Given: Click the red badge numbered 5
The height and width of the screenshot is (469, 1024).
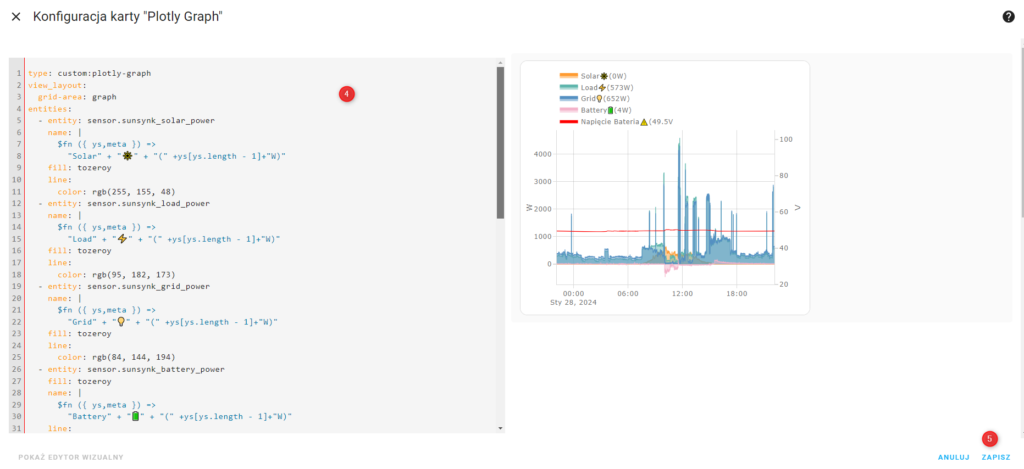Looking at the screenshot, I should (x=989, y=438).
